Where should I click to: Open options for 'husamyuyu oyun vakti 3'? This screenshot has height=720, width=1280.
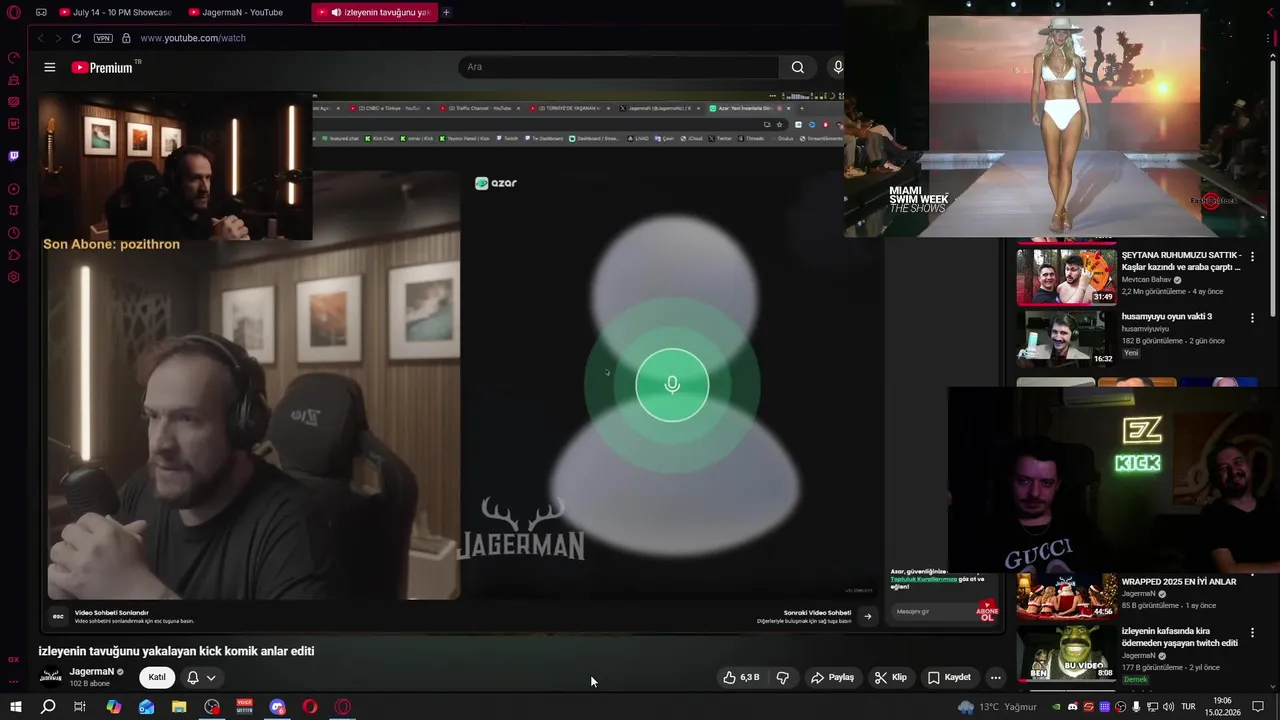pyautogui.click(x=1252, y=318)
